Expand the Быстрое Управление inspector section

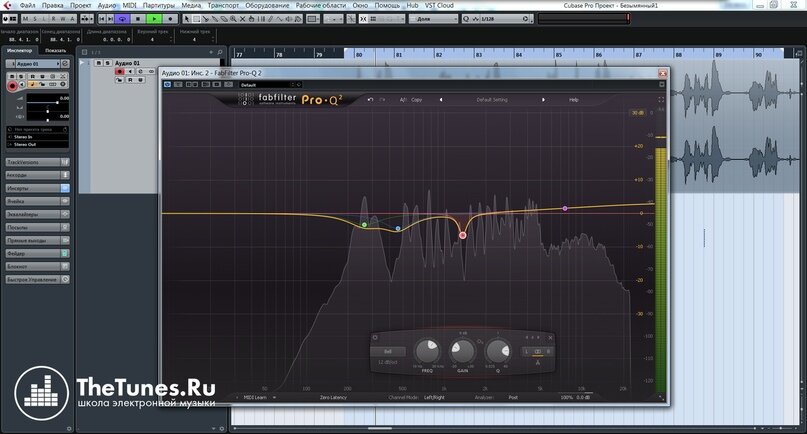37,280
